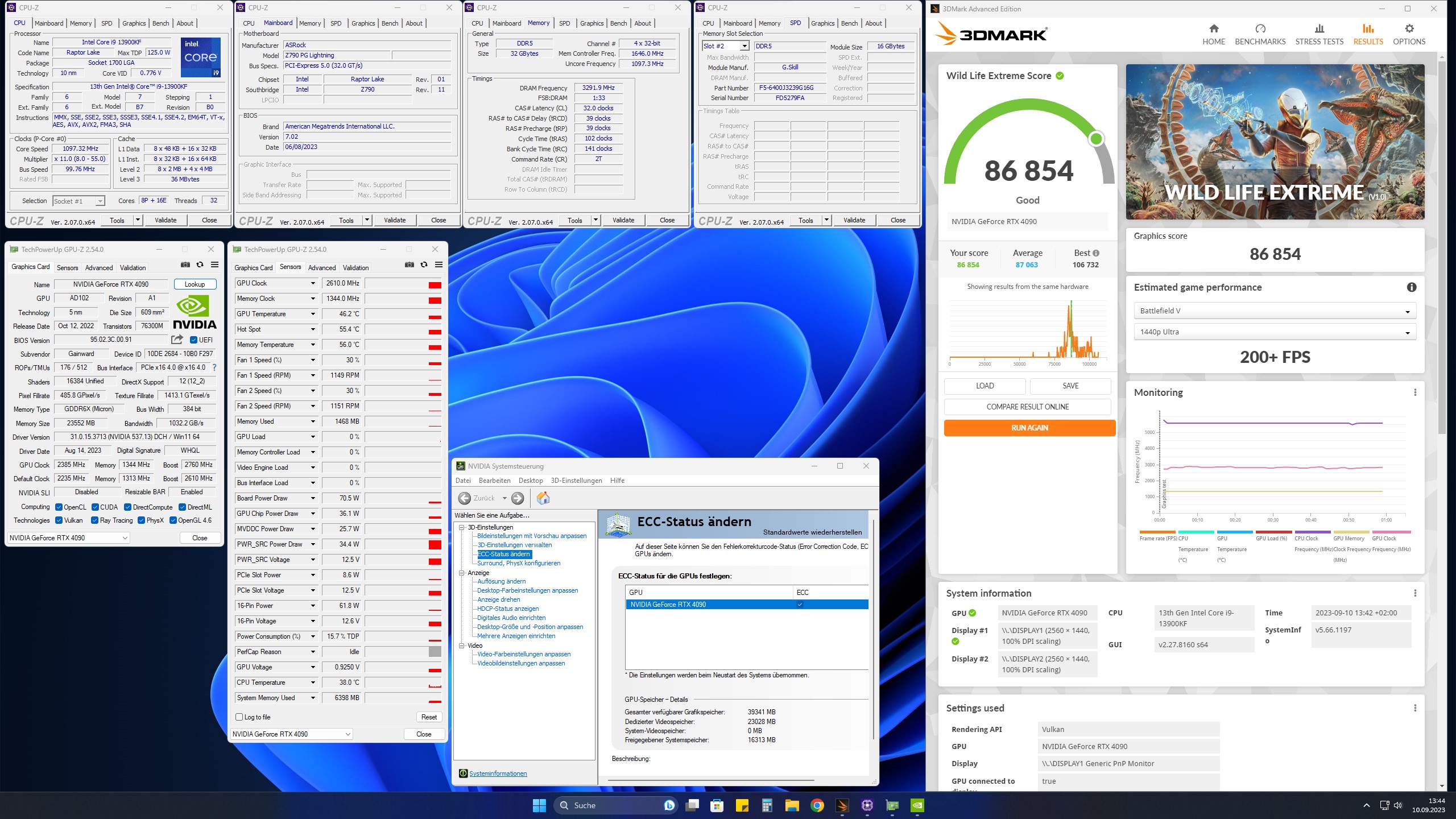Open Validation tab in GPU-Z Graphics Card window
Screen dimensions: 1456x819
(133, 267)
